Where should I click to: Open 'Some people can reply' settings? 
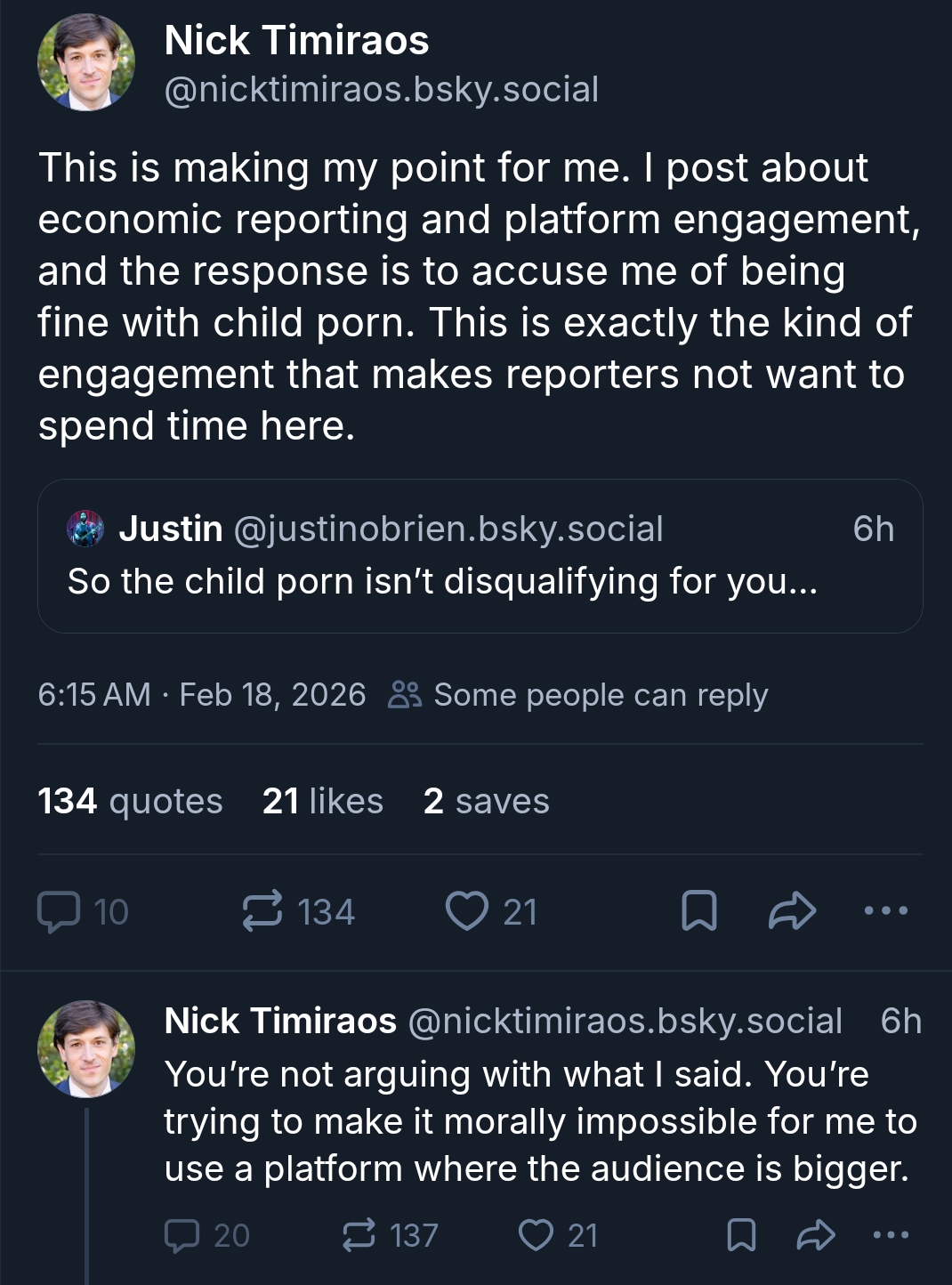tap(578, 695)
